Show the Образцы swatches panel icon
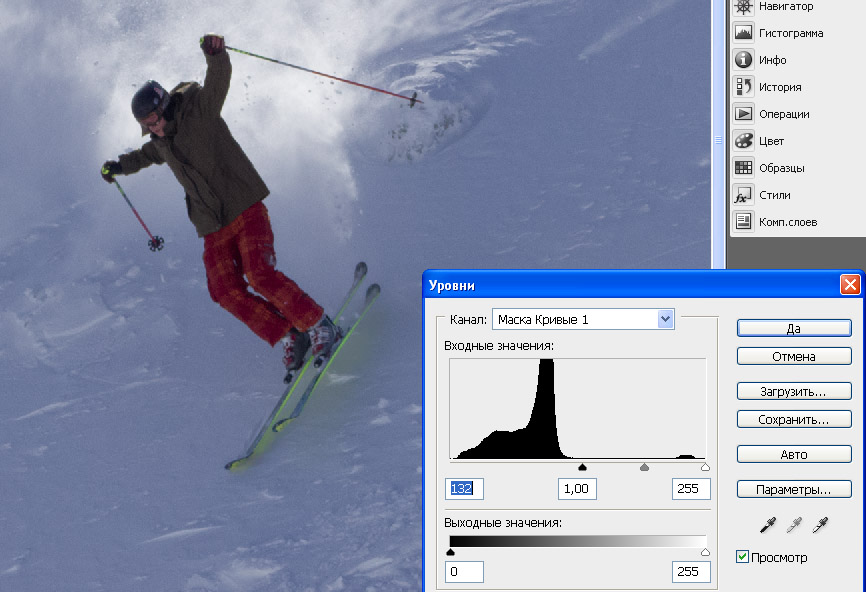 tap(743, 168)
